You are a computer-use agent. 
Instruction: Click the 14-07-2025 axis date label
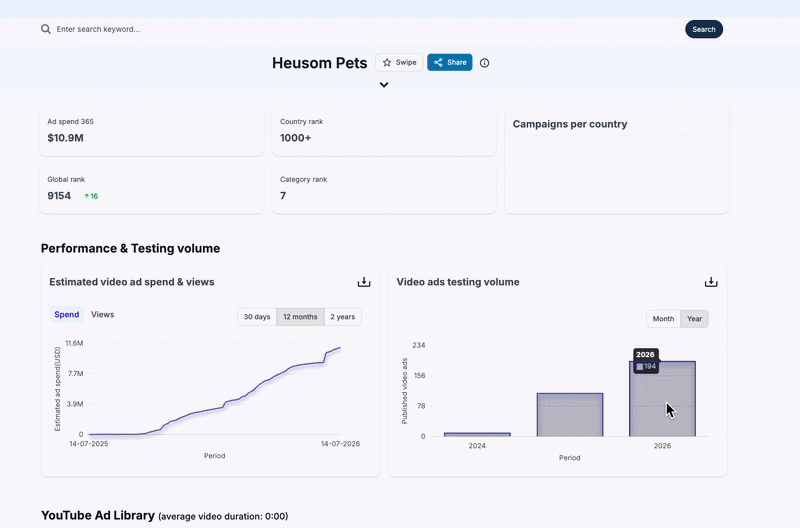coord(89,444)
